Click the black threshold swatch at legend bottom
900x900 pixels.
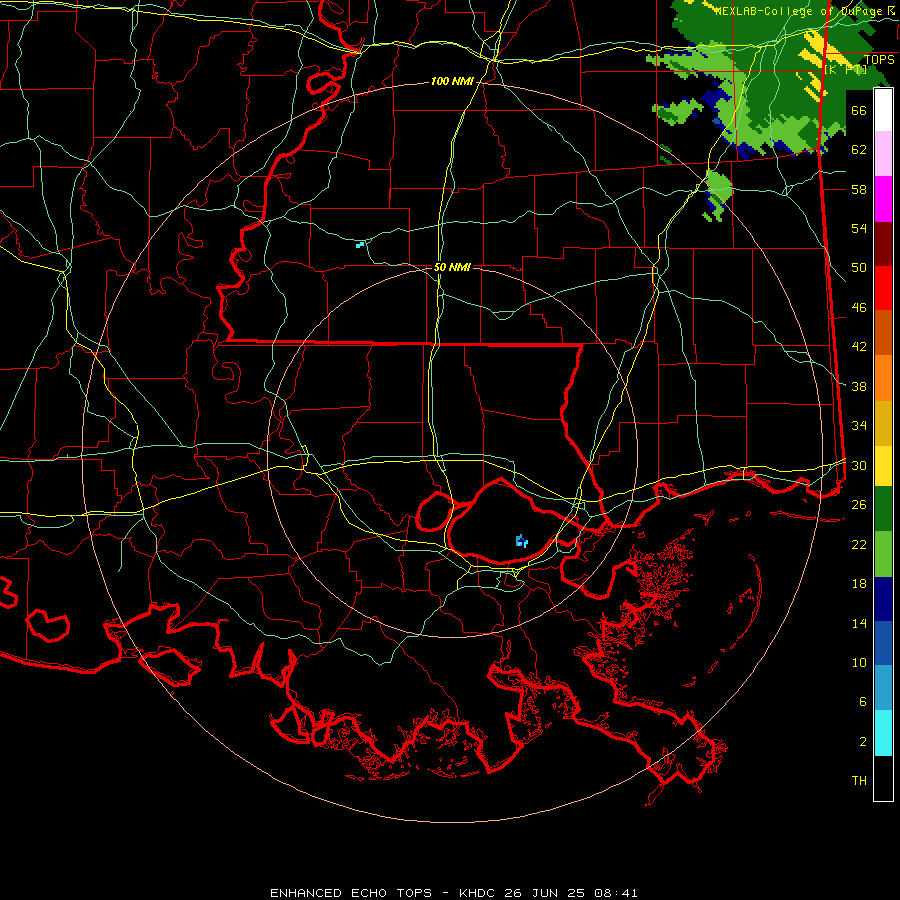[883, 778]
